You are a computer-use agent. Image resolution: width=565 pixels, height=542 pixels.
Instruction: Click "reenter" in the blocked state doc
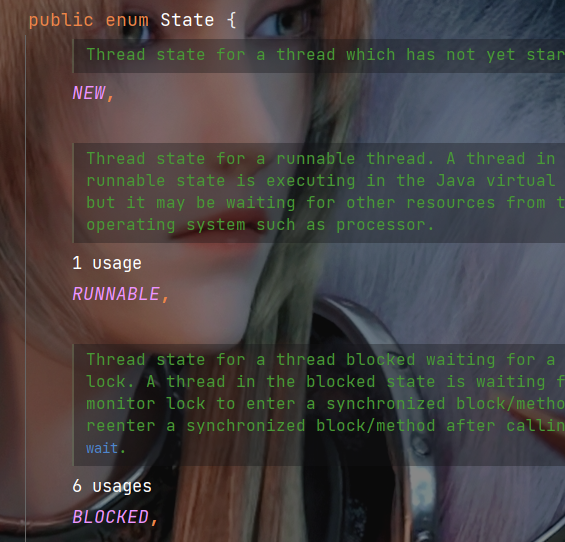(x=121, y=426)
